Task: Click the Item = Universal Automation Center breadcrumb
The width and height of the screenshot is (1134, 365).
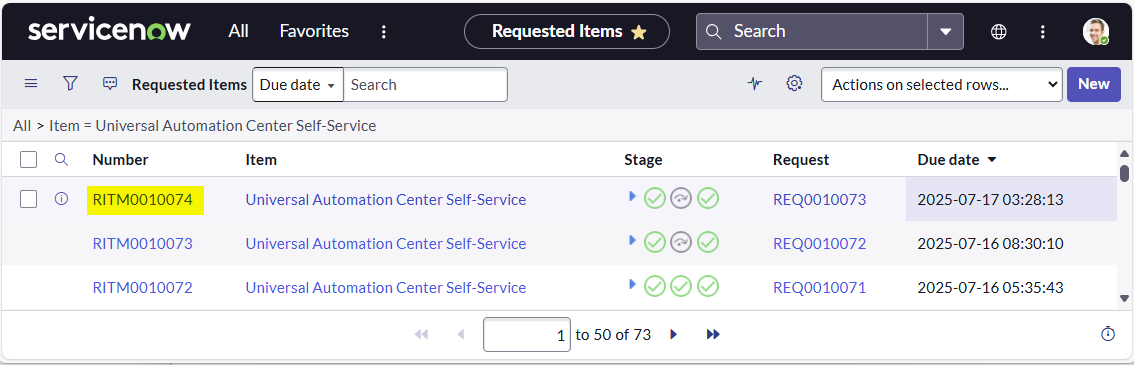Action: point(213,126)
